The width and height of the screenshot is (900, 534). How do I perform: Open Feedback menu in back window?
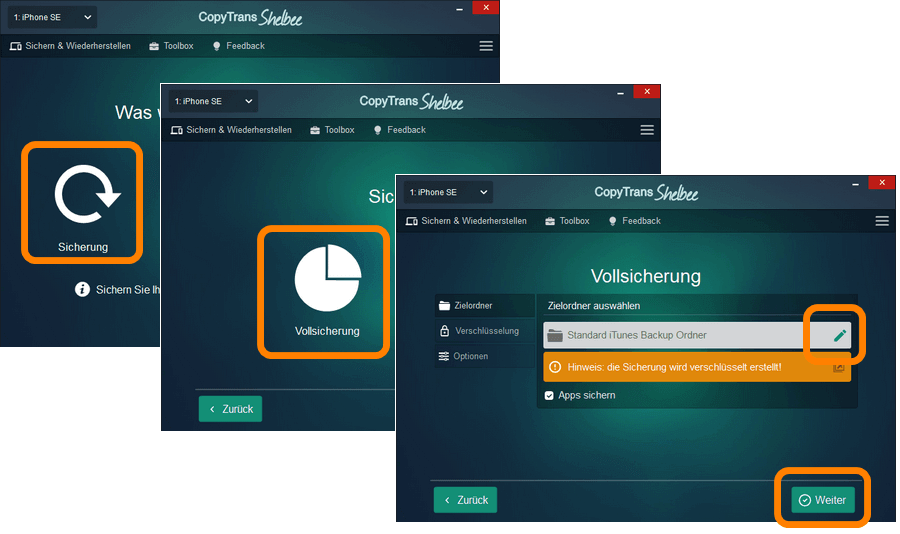[238, 46]
